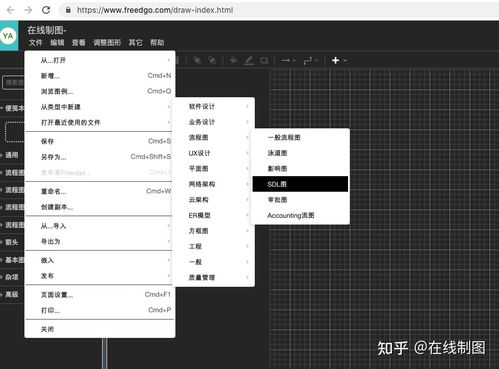
Task: Click the shape search box in sidebar
Action: (13, 83)
